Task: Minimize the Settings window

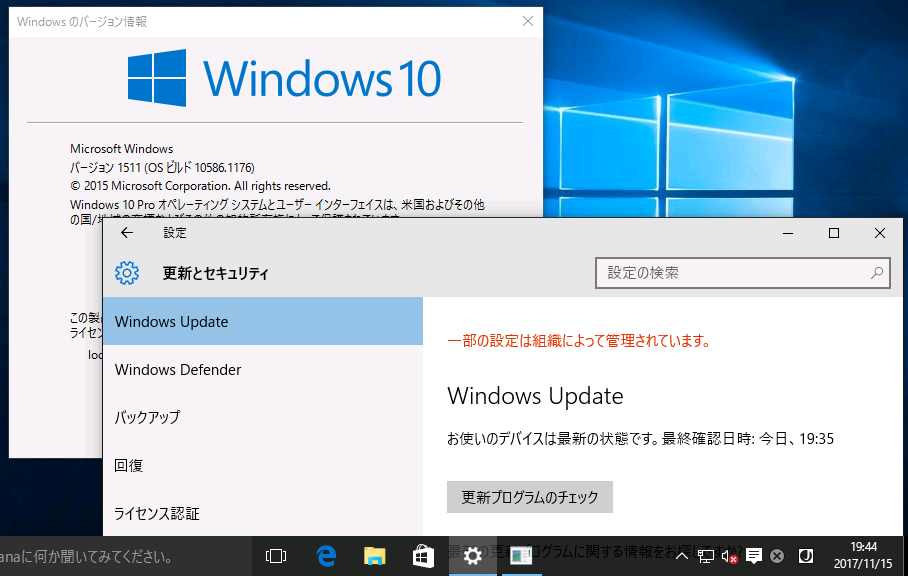Action: [x=788, y=233]
